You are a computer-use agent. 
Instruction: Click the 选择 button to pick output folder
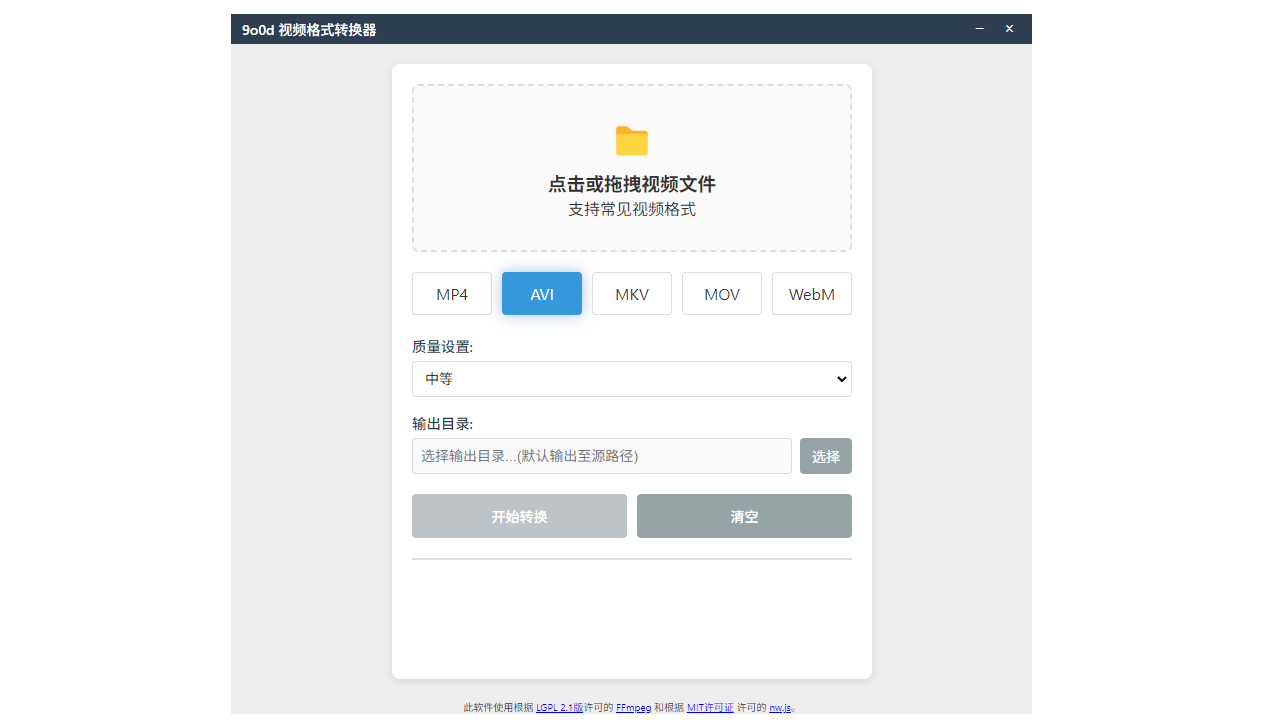825,455
